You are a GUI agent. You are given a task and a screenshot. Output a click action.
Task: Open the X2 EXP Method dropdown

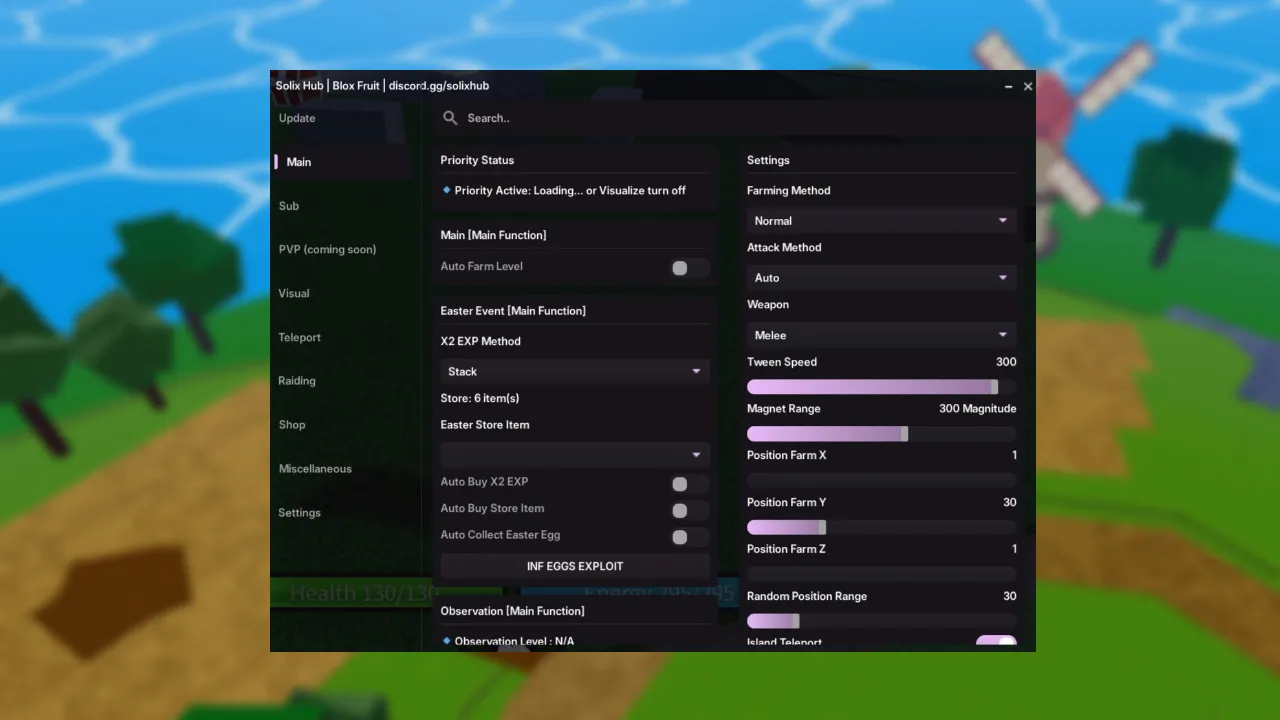[x=575, y=371]
